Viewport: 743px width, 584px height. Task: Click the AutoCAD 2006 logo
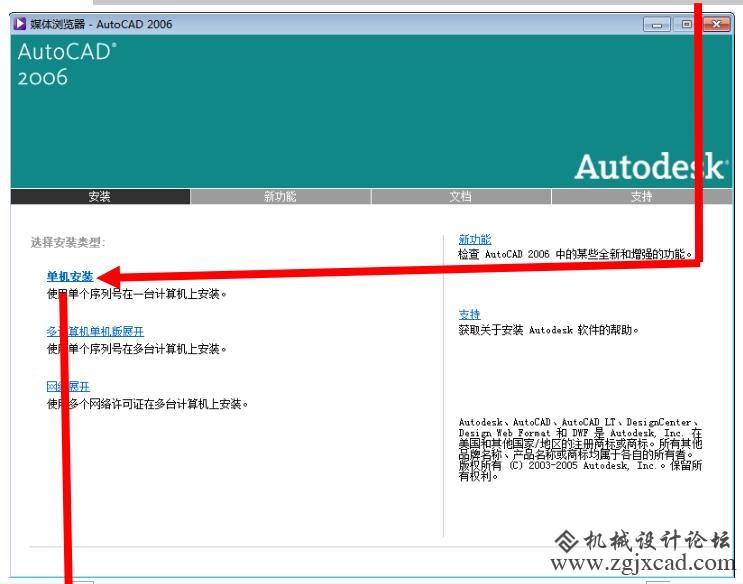tap(67, 64)
